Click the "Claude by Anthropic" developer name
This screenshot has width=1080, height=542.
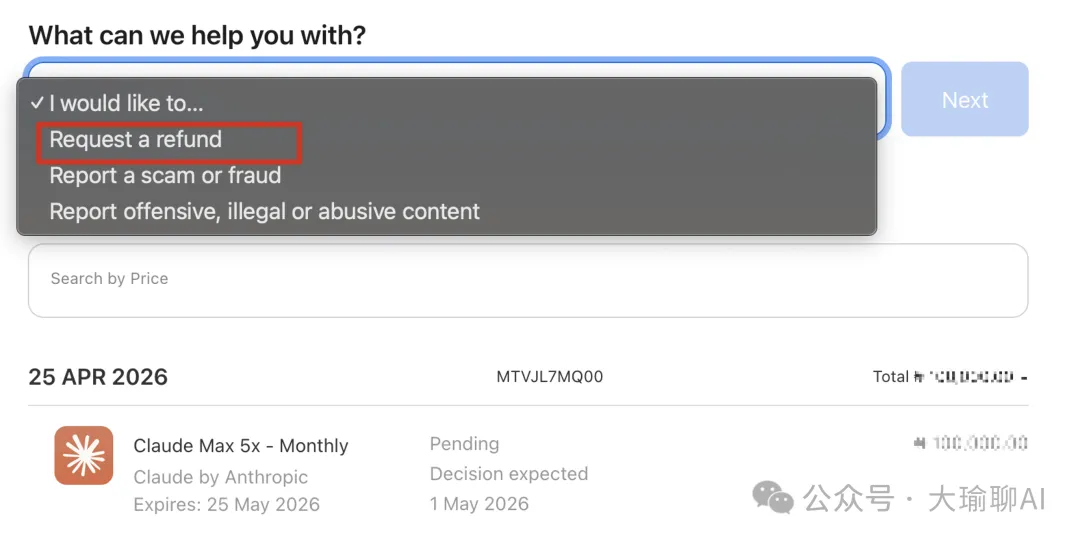[x=220, y=477]
